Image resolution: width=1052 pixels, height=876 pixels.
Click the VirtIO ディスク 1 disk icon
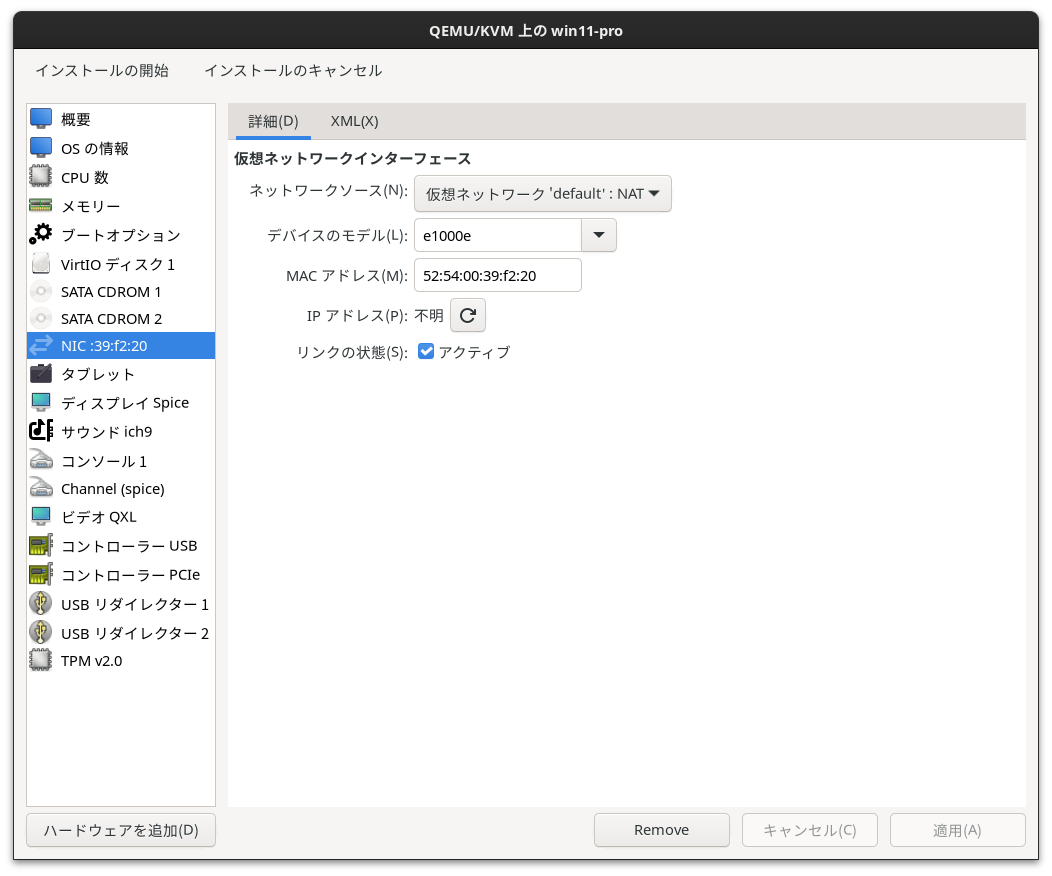tap(40, 262)
